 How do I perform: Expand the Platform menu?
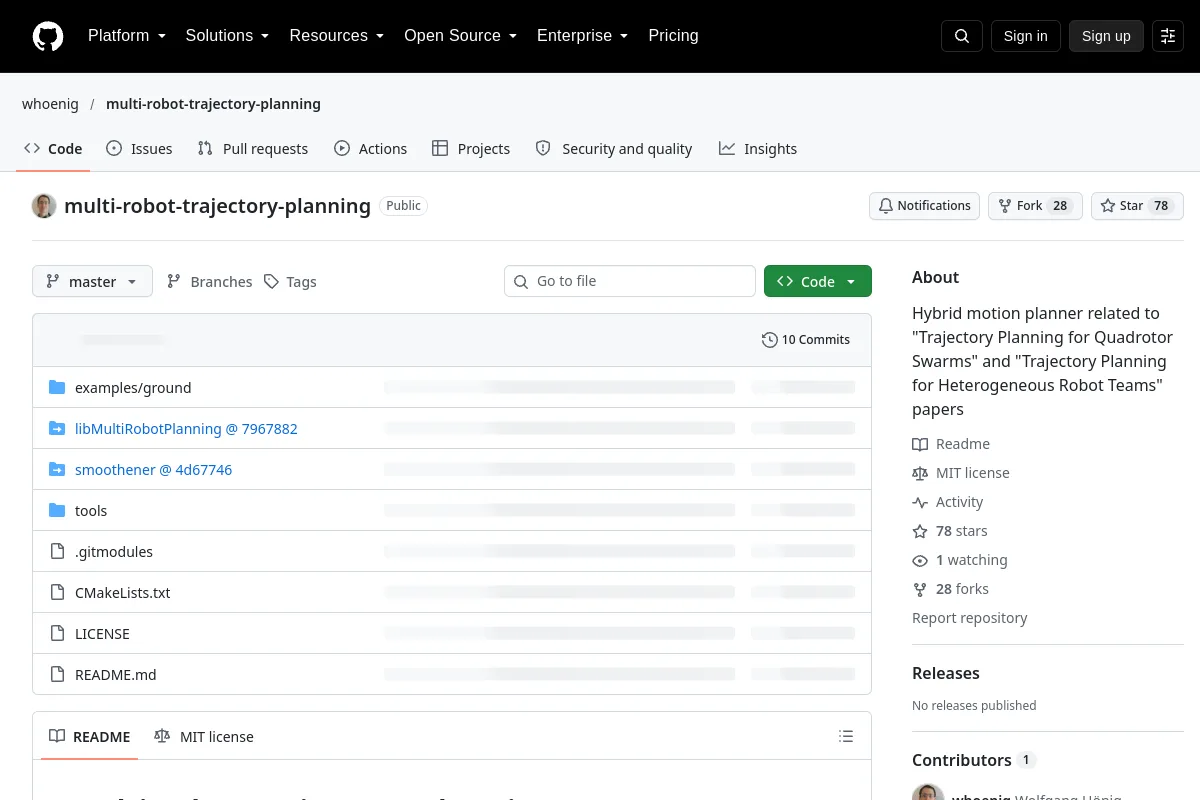point(127,36)
